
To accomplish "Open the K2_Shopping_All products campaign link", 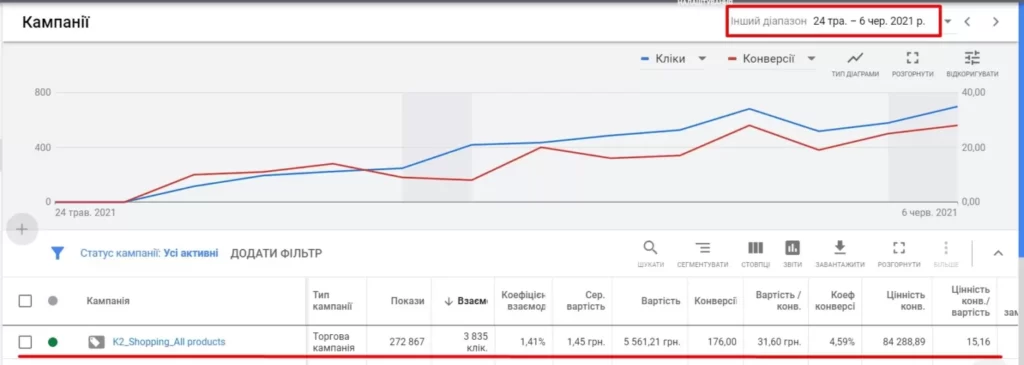I will 169,341.
